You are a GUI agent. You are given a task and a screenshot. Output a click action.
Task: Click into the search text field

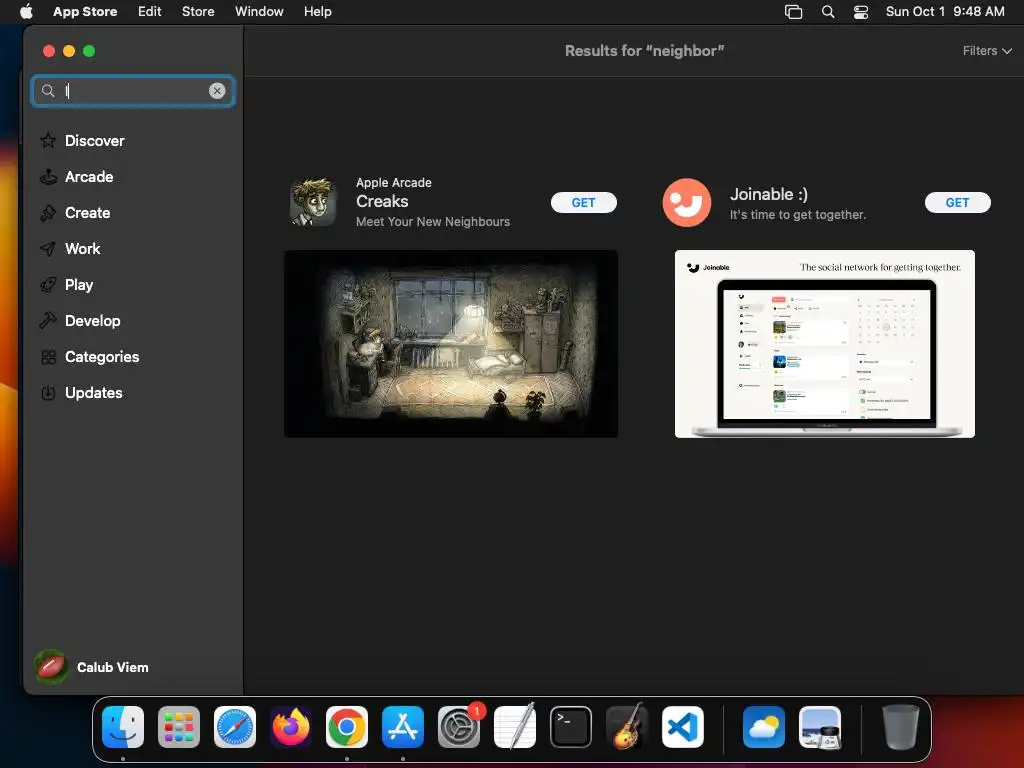tap(134, 91)
